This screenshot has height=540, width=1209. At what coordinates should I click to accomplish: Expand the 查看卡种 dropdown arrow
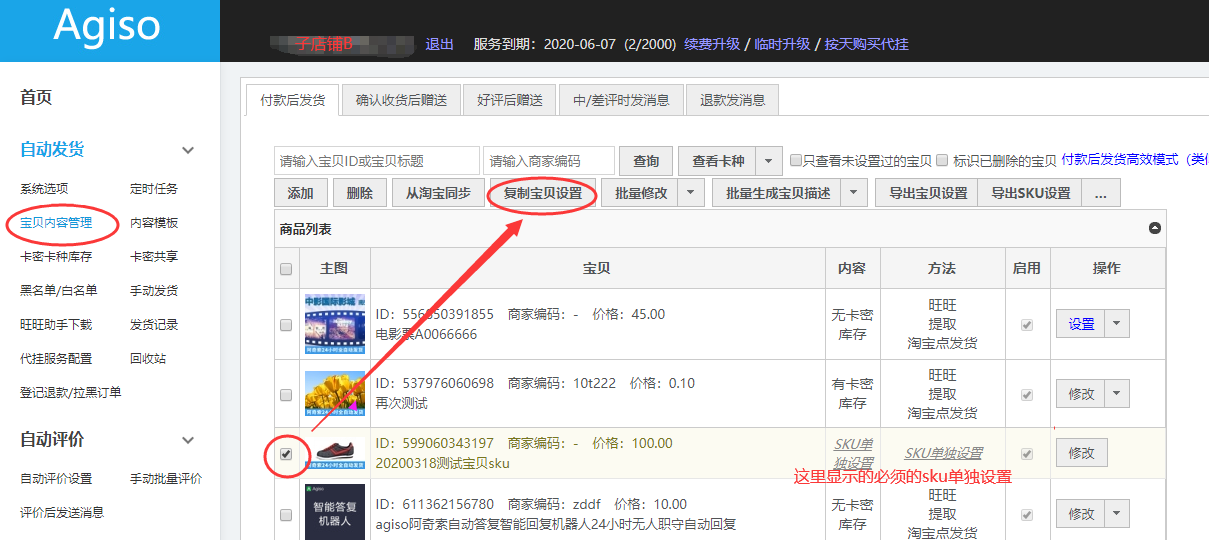[768, 161]
